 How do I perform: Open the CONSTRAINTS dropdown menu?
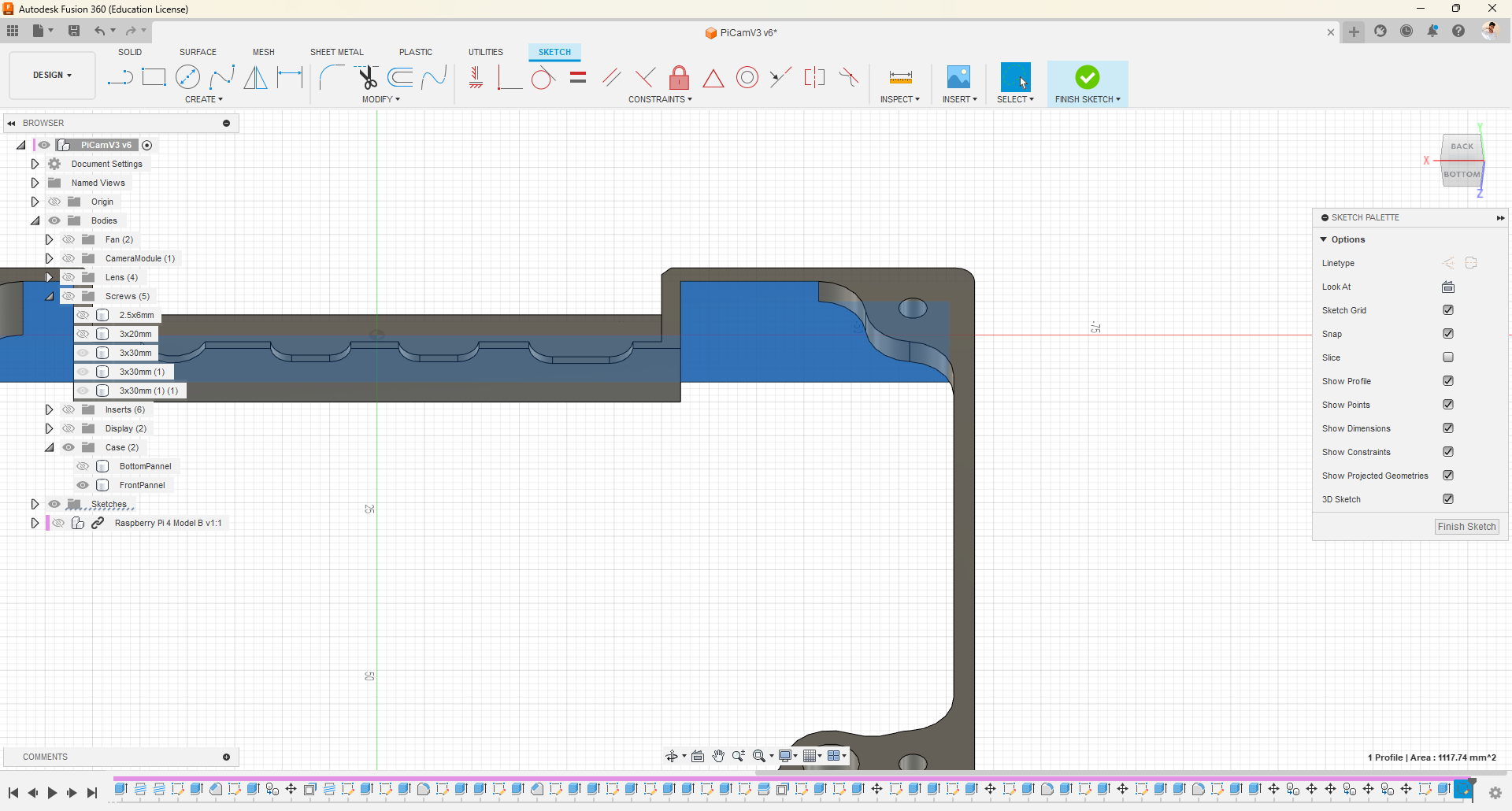point(660,99)
